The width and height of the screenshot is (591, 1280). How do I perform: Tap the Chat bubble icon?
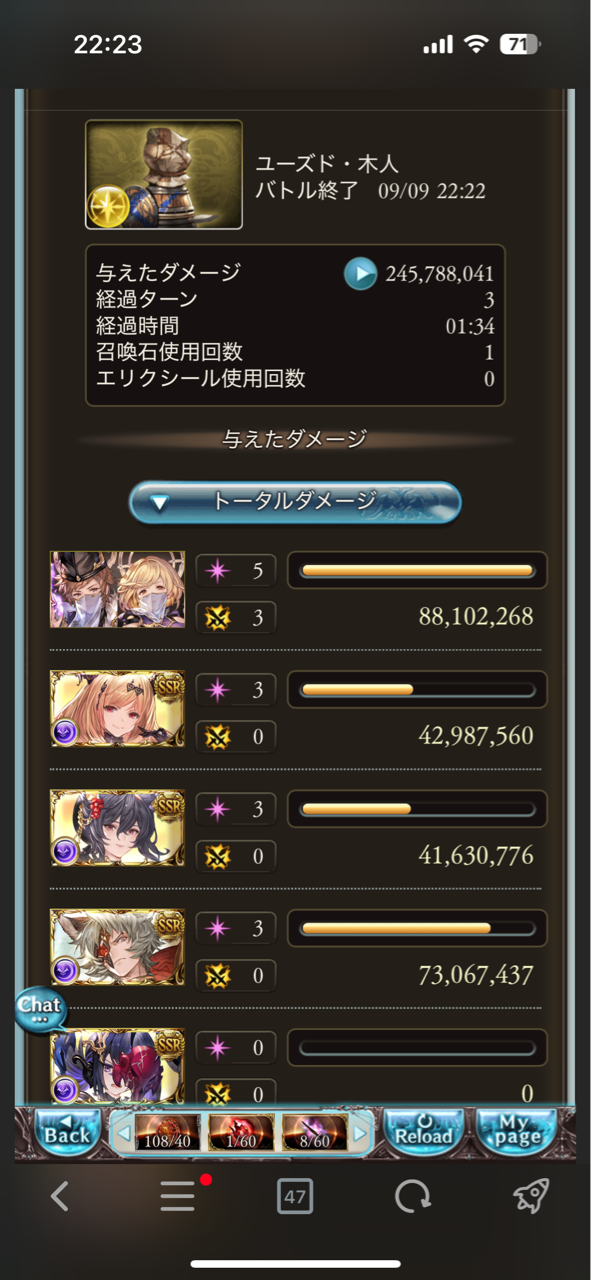tap(40, 1008)
